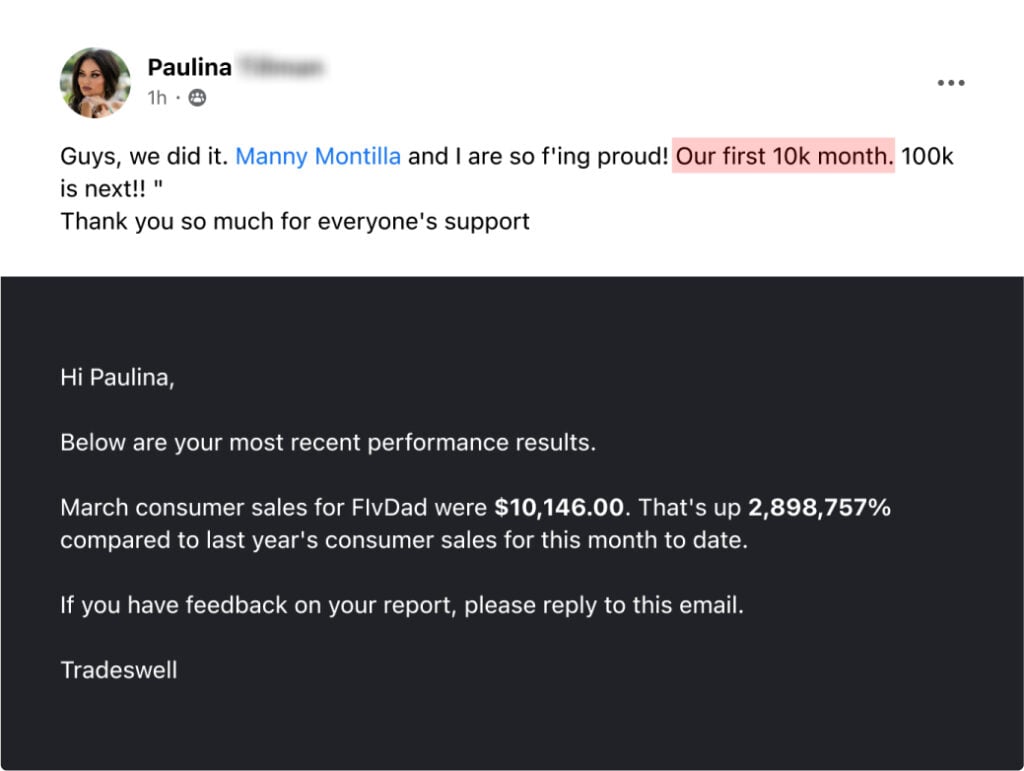Image resolution: width=1024 pixels, height=771 pixels.
Task: Click the group audience icon beside timestamp
Action: tap(197, 98)
